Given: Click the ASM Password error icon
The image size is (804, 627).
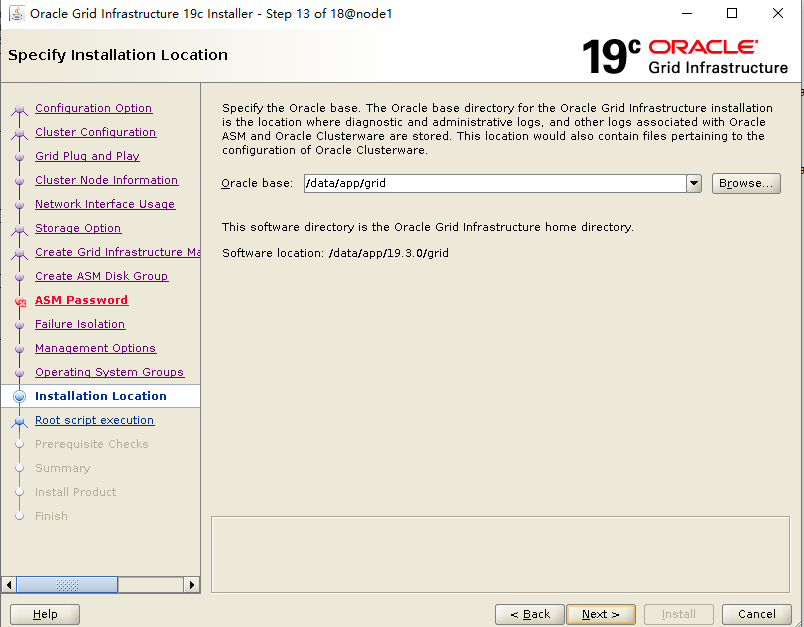Looking at the screenshot, I should (20, 302).
